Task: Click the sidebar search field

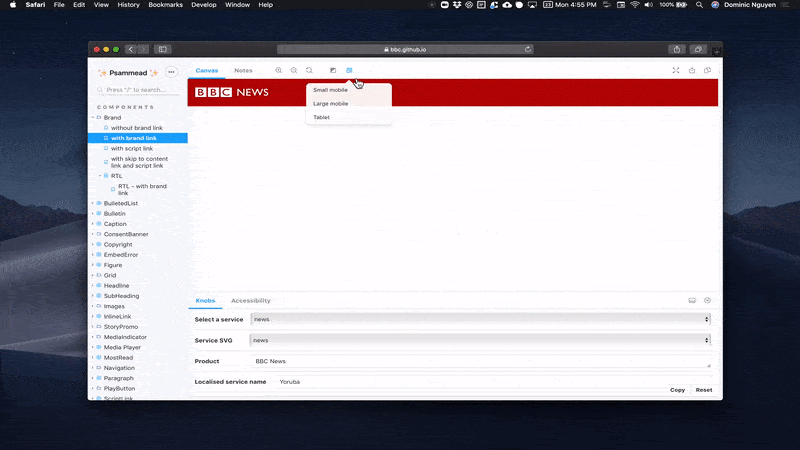Action: [x=138, y=90]
